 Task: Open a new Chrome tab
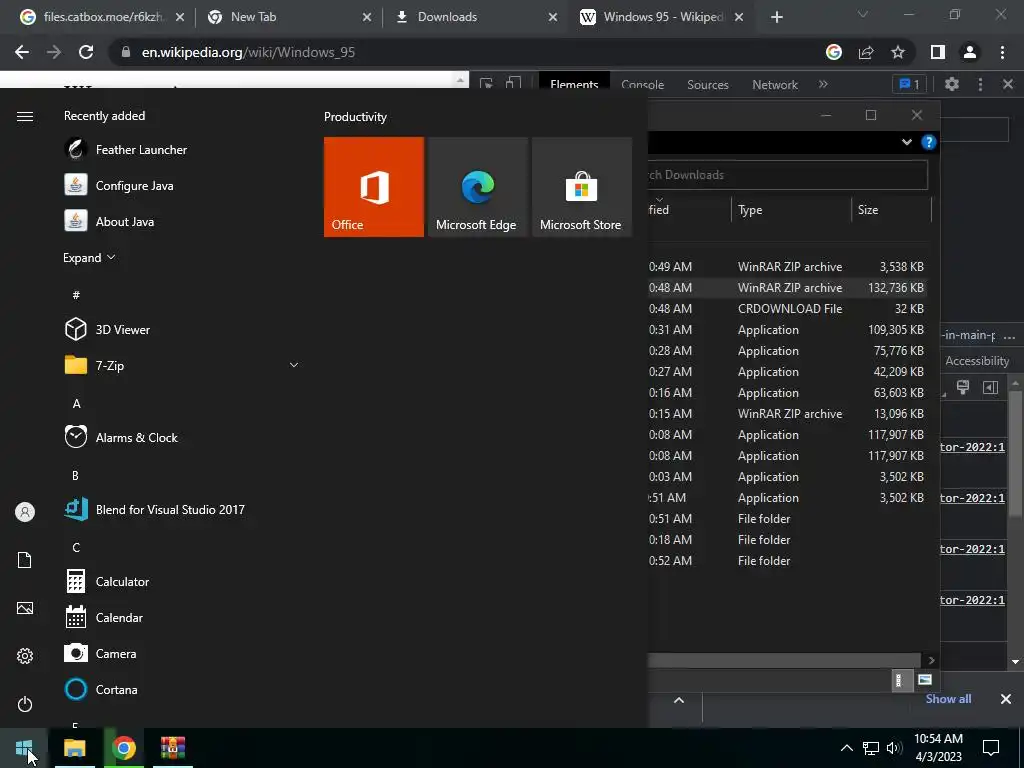click(776, 17)
